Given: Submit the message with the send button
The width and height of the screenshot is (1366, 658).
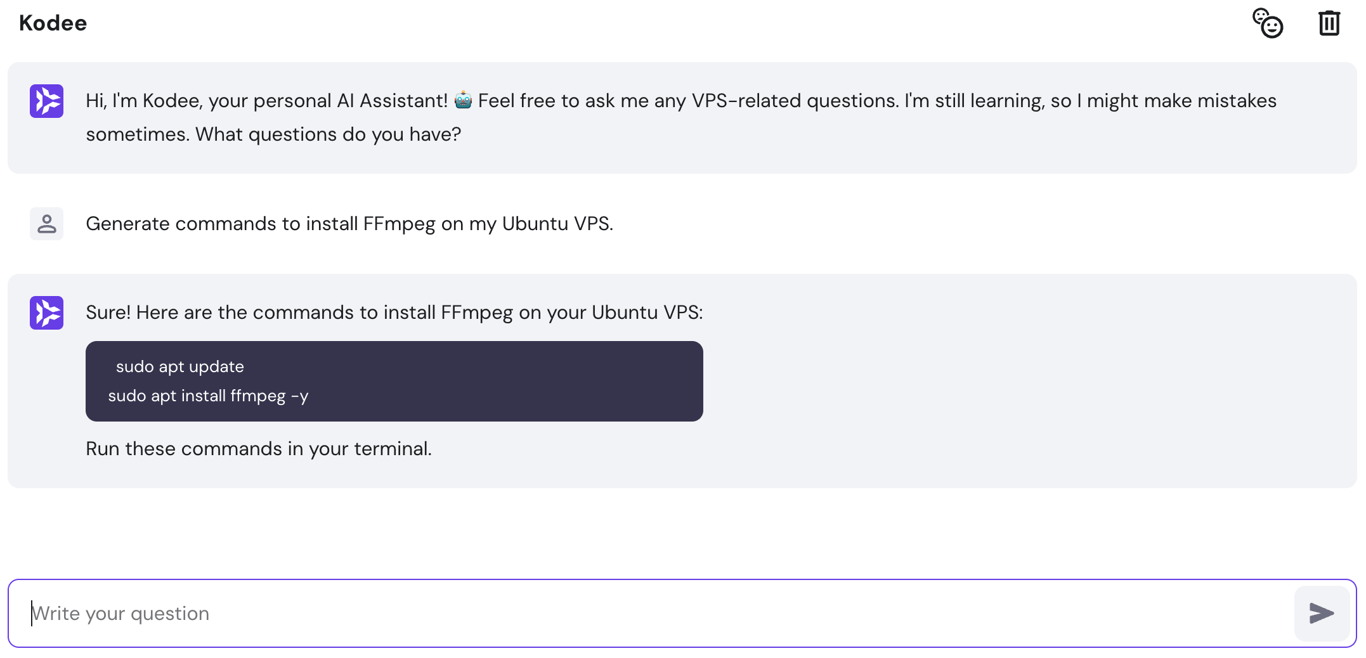Looking at the screenshot, I should coord(1322,613).
